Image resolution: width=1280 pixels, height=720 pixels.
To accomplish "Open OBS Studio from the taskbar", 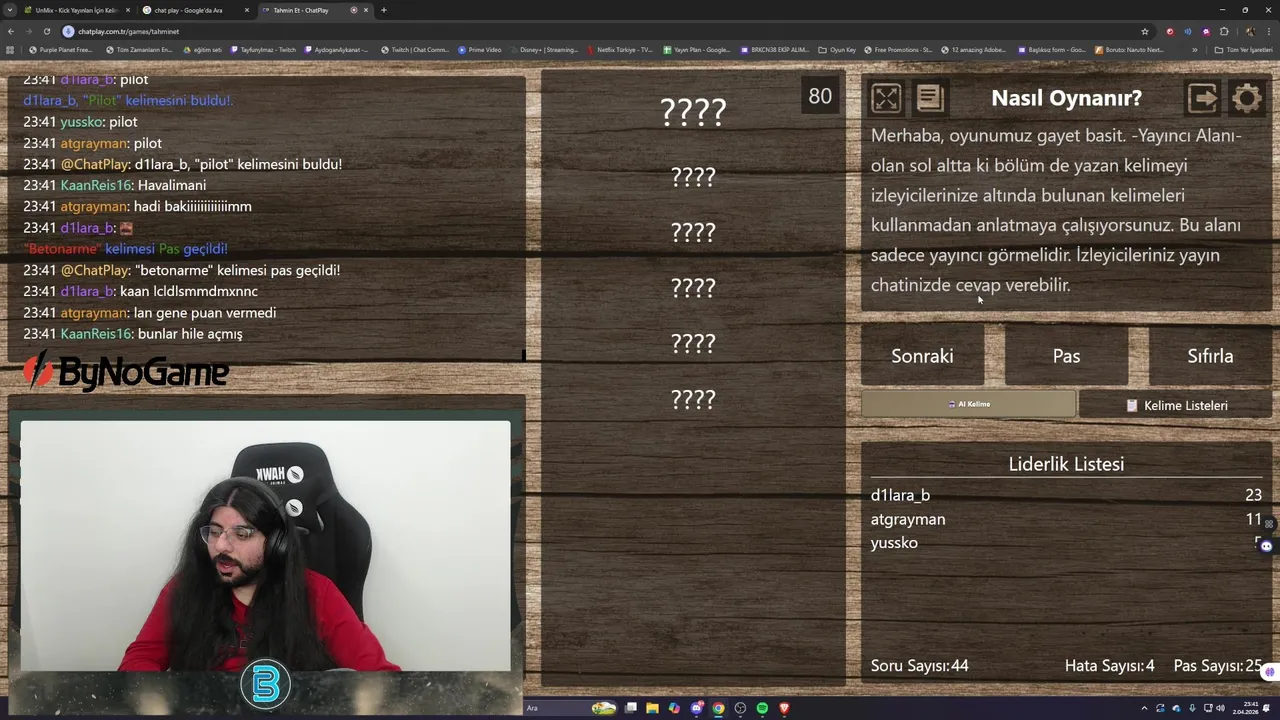I will [740, 708].
